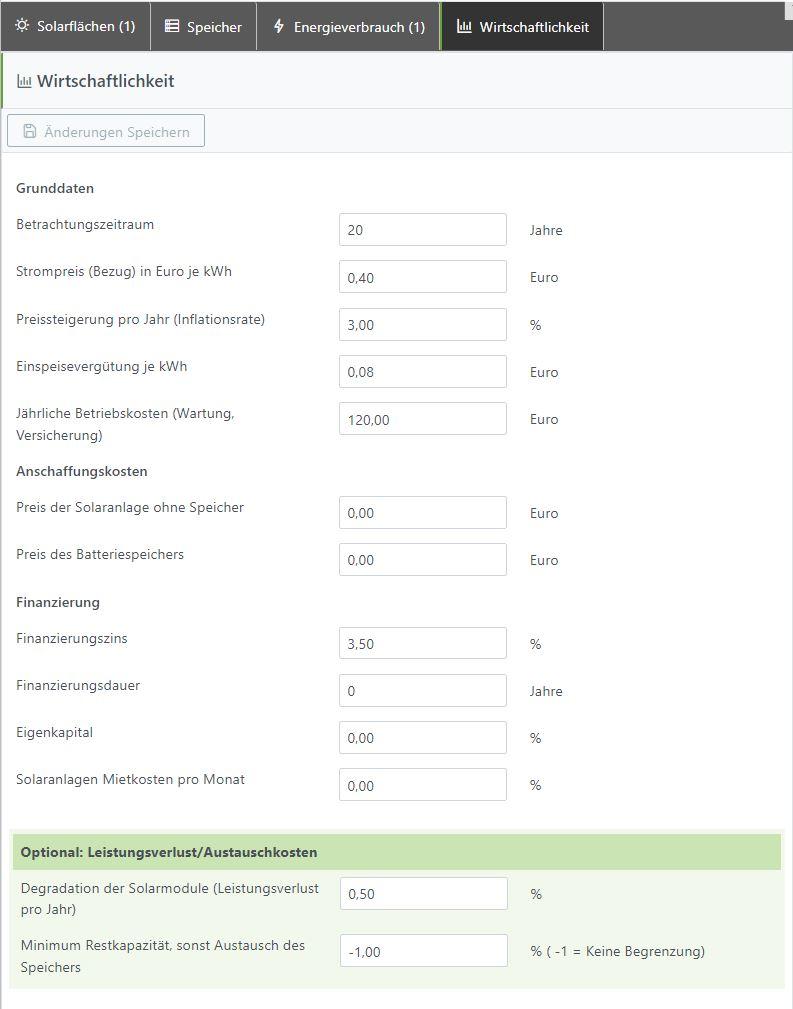The width and height of the screenshot is (793, 1009).
Task: Focus the Eigenkapital input field
Action: 422,737
